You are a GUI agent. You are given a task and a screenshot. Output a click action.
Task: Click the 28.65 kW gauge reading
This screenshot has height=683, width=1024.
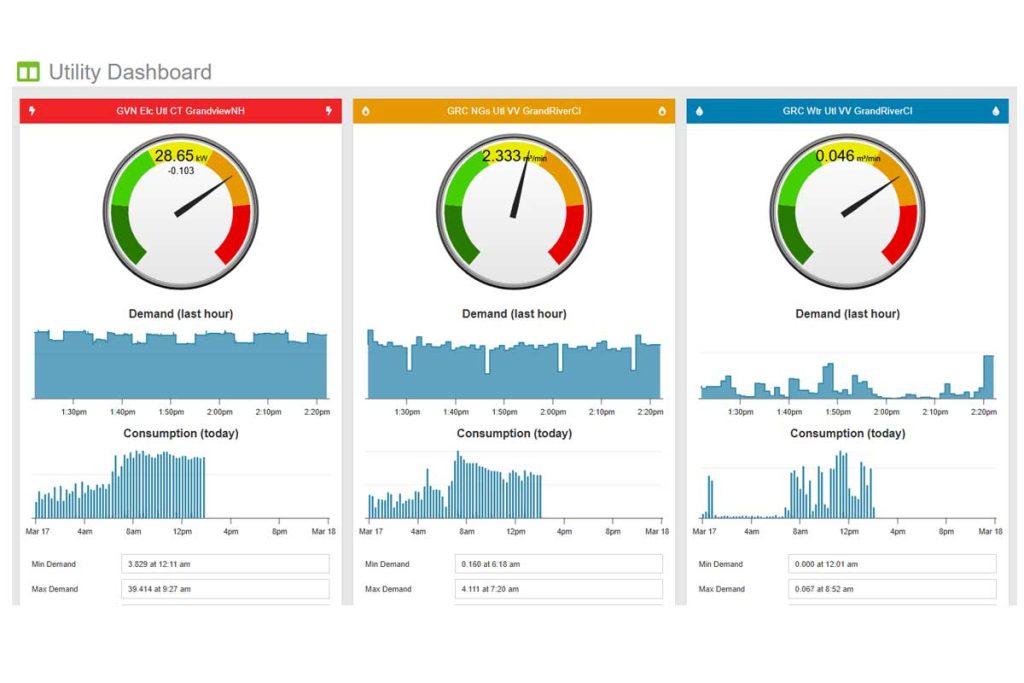pos(181,156)
